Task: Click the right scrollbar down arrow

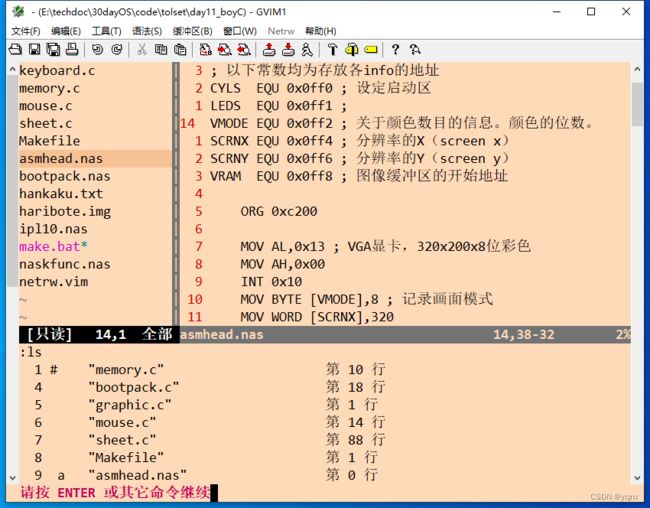Action: 637,478
